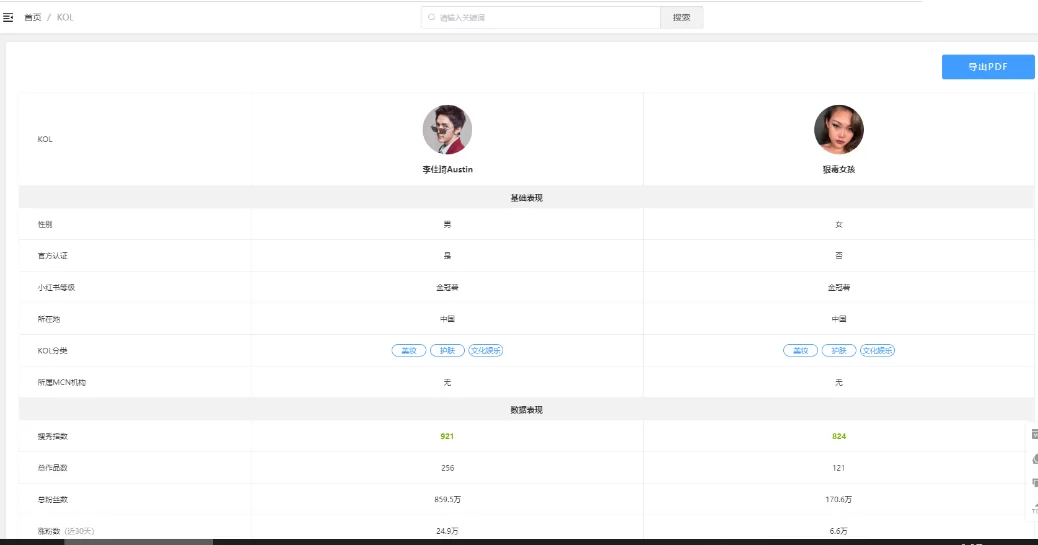Select 狠毒女孩's 护肤 tag

pyautogui.click(x=839, y=351)
